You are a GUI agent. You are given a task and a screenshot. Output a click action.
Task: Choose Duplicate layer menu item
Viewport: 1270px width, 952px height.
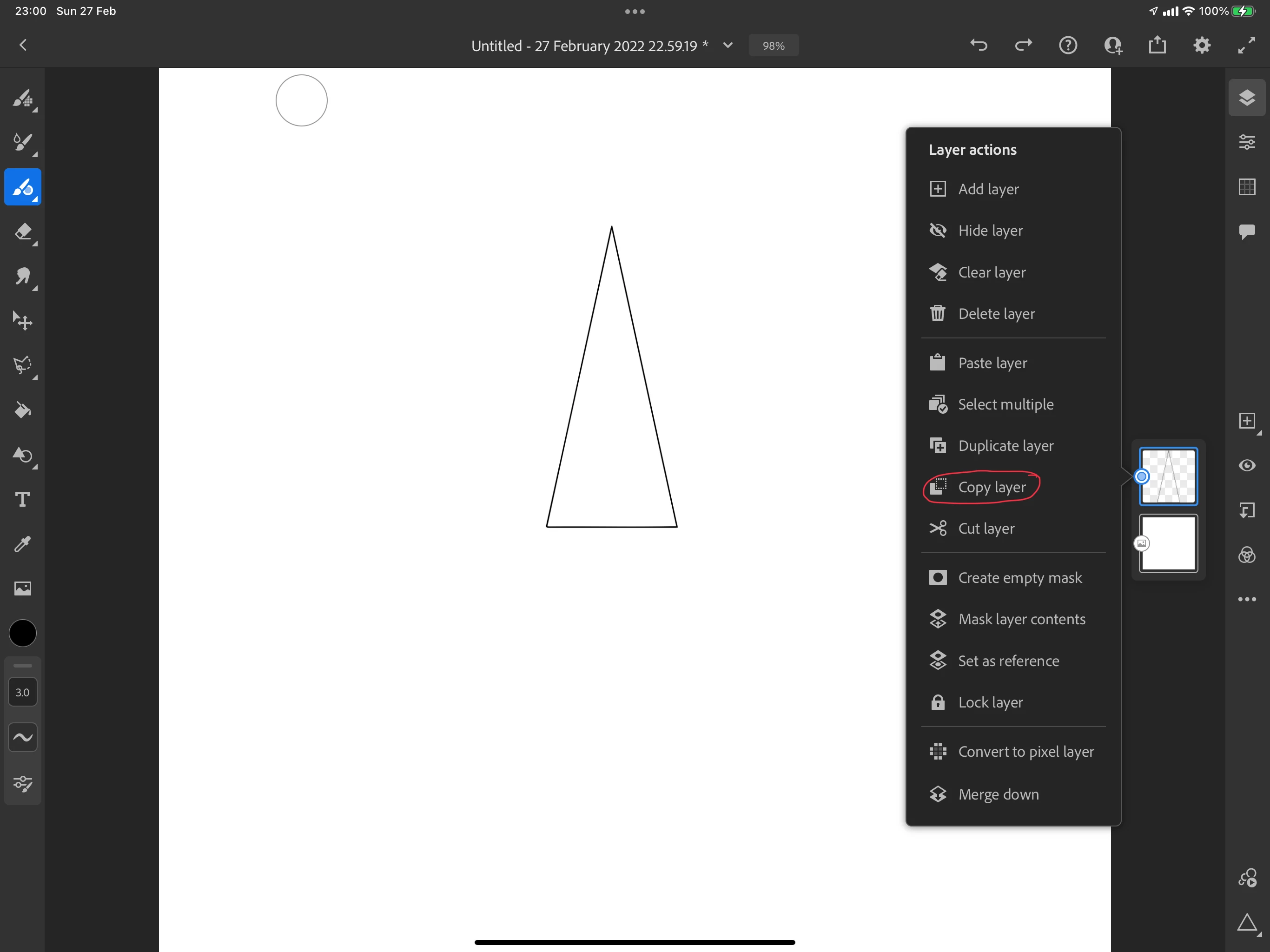coord(1005,446)
